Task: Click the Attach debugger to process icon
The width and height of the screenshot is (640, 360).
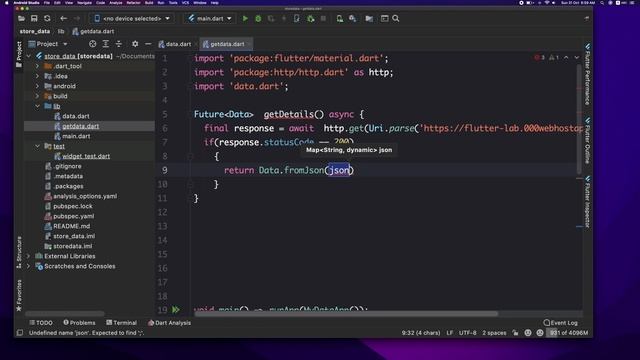Action: coord(311,18)
